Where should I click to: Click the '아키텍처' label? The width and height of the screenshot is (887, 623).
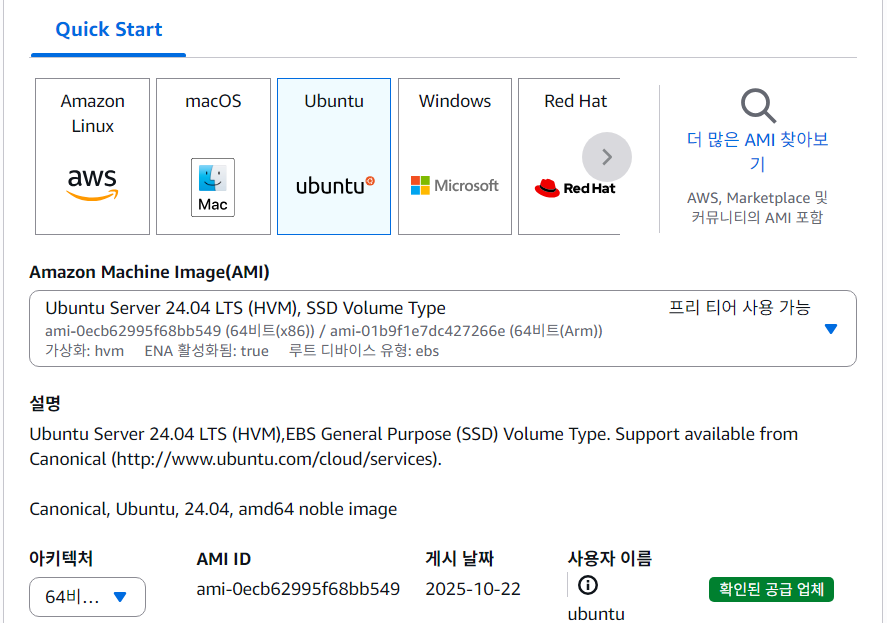(61, 558)
